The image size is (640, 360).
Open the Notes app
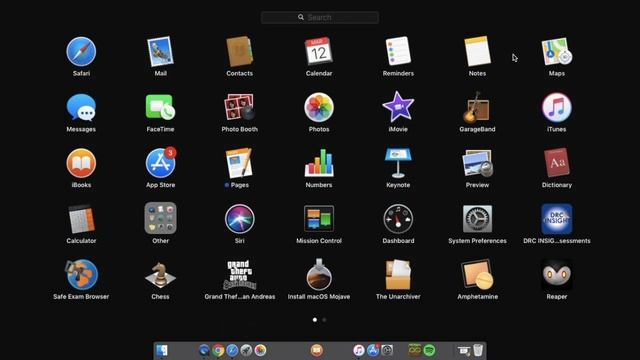[x=477, y=51]
